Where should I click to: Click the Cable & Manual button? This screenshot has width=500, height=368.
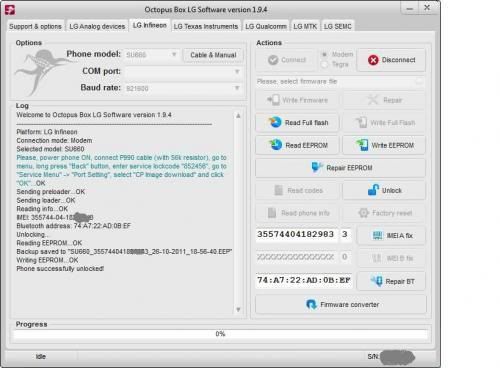pyautogui.click(x=213, y=55)
